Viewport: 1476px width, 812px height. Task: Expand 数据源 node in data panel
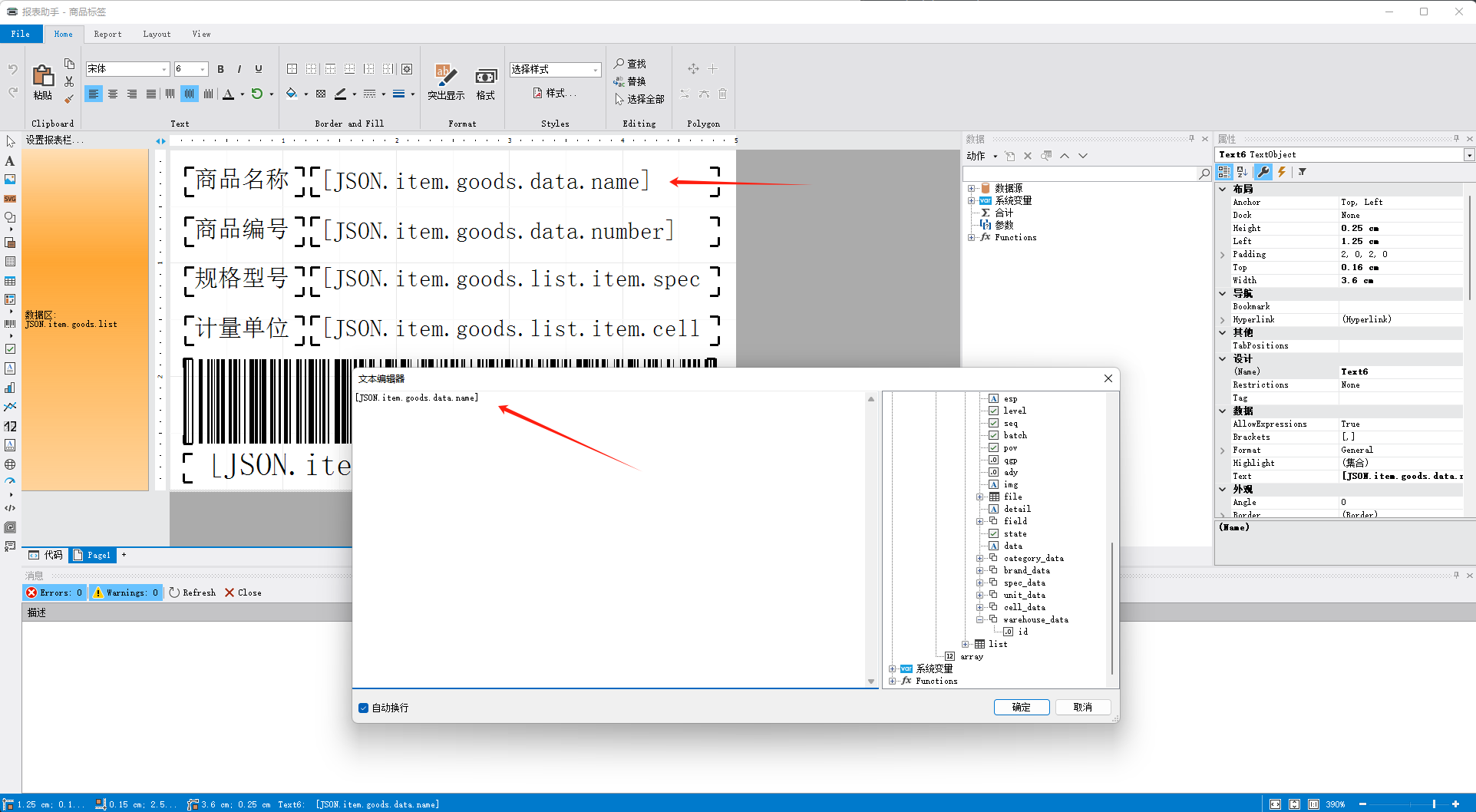971,188
